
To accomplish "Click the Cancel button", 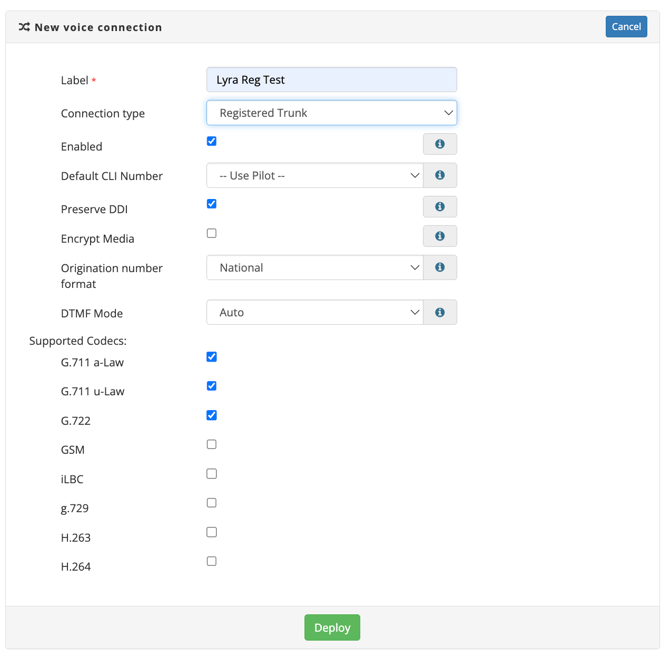I will pos(626,27).
